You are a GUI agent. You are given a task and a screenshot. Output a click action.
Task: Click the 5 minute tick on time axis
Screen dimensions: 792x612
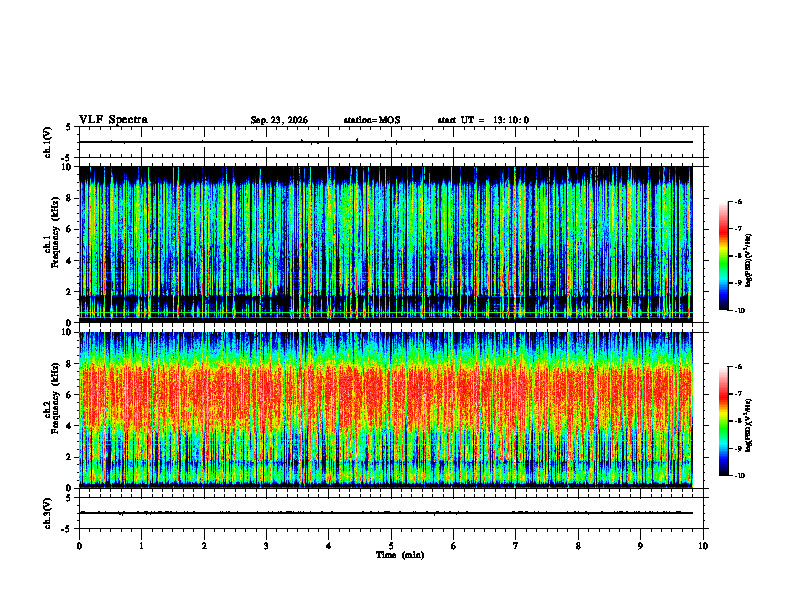coord(391,546)
